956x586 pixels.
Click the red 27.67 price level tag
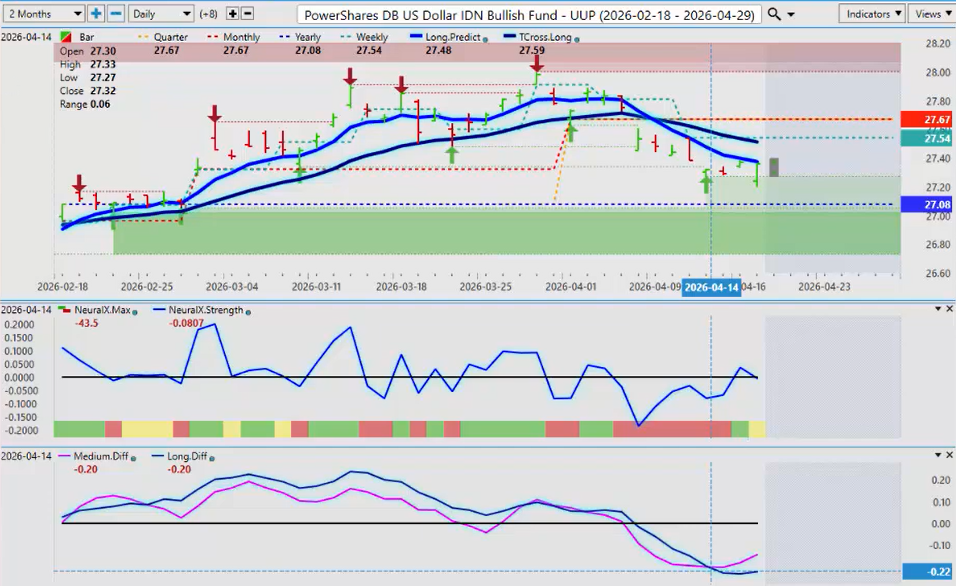click(x=928, y=119)
